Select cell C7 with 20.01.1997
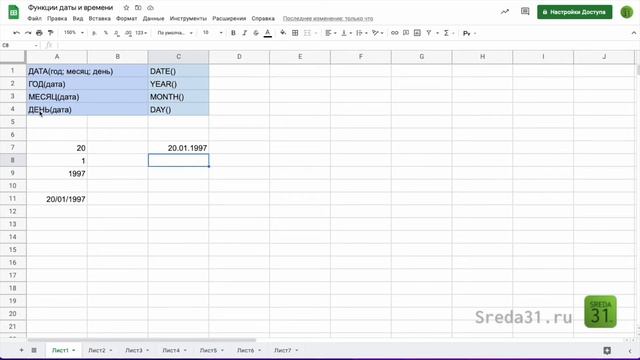 (178, 148)
